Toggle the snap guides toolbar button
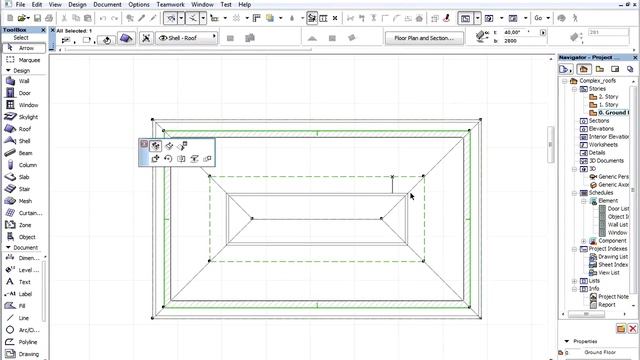This screenshot has height=360, width=640. point(192,18)
